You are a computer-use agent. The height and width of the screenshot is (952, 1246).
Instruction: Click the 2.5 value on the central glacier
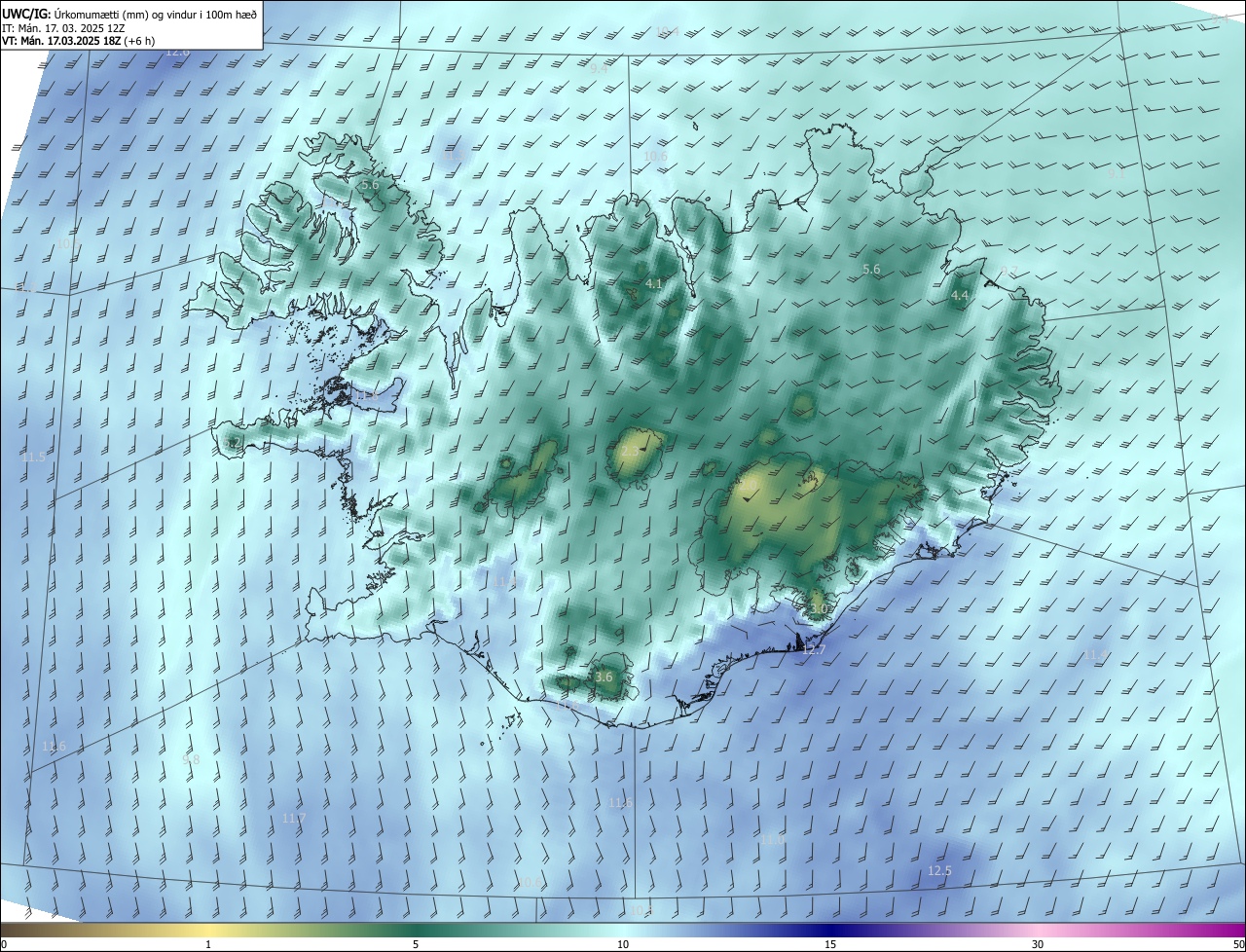coord(630,452)
